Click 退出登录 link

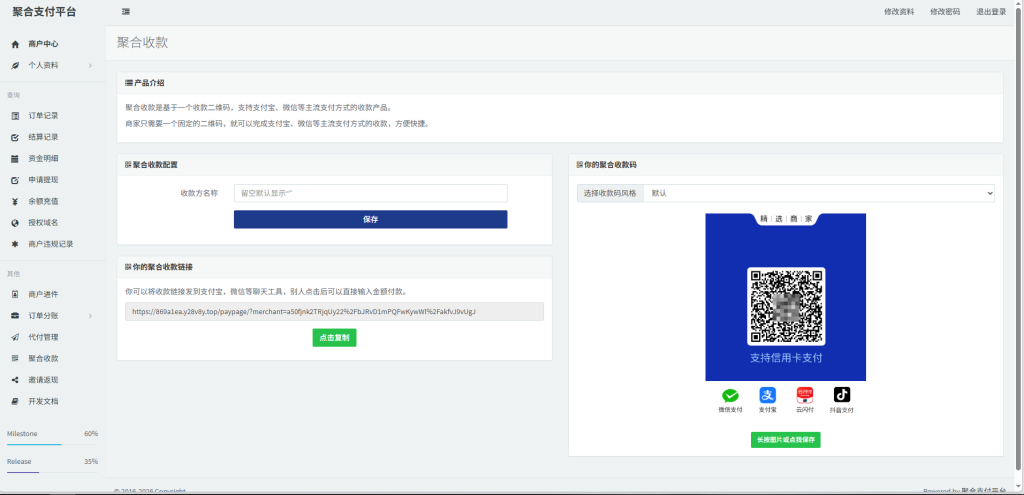(x=991, y=12)
